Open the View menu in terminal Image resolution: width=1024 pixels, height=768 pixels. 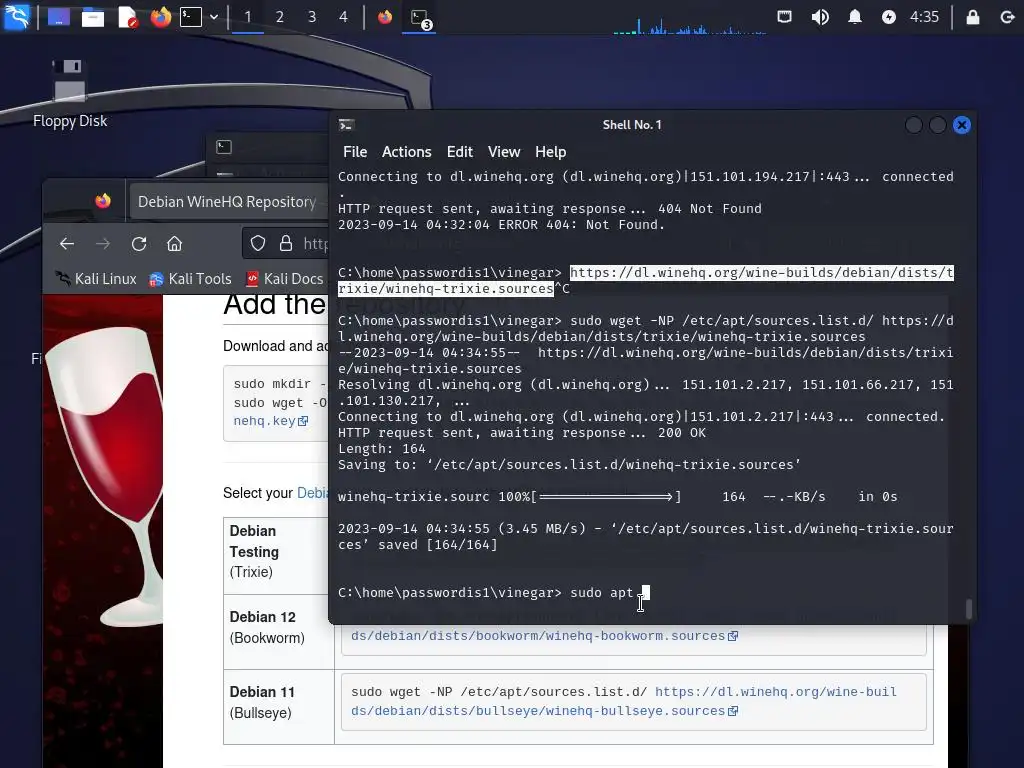click(504, 152)
